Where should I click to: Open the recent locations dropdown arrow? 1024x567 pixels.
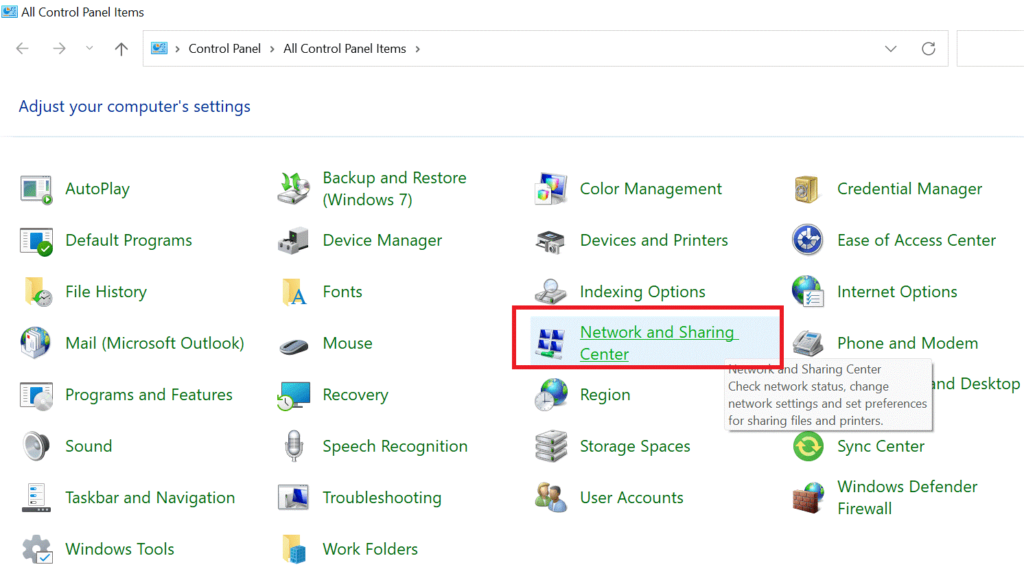coord(89,48)
